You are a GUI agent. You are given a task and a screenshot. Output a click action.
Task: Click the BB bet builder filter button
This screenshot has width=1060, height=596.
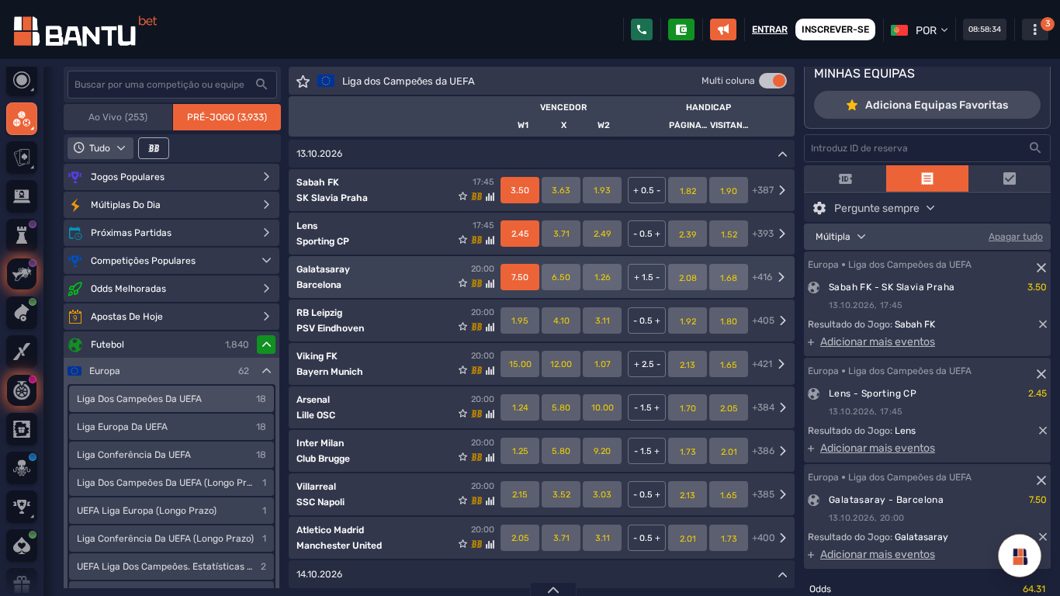click(153, 148)
